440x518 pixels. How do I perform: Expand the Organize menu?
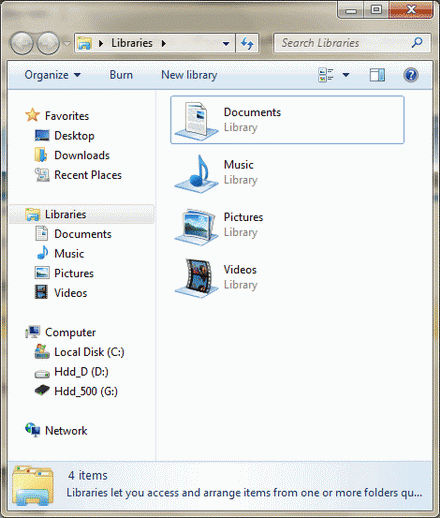[x=53, y=75]
